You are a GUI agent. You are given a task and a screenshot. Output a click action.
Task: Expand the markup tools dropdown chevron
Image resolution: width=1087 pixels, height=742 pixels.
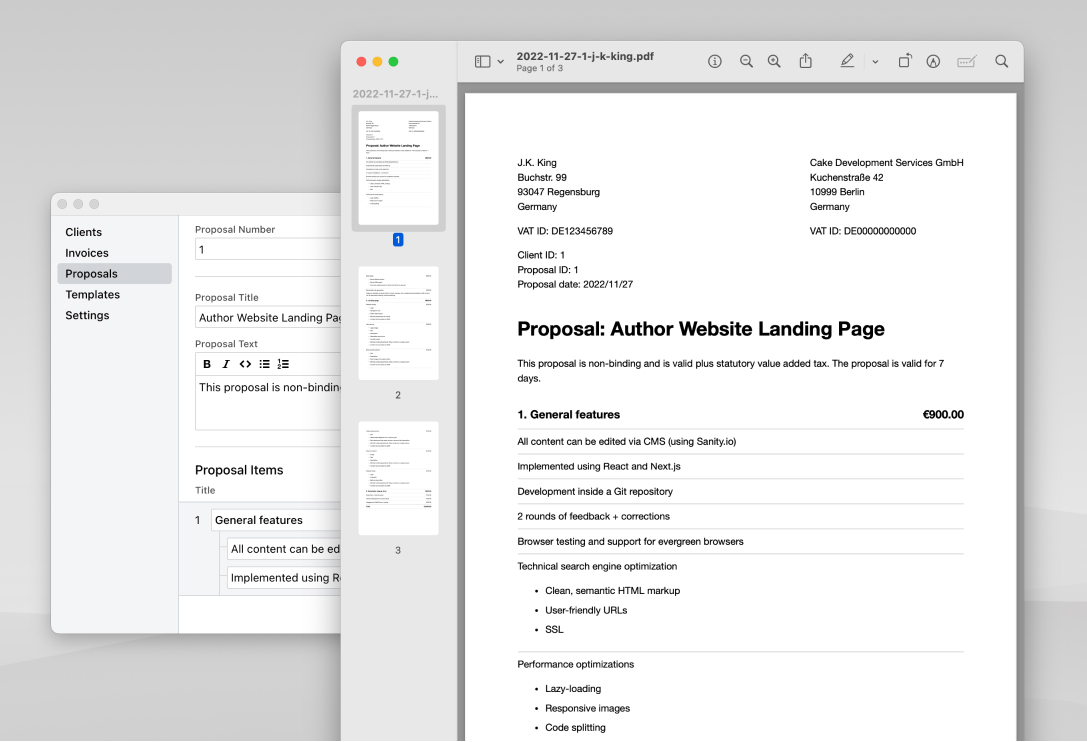[875, 61]
